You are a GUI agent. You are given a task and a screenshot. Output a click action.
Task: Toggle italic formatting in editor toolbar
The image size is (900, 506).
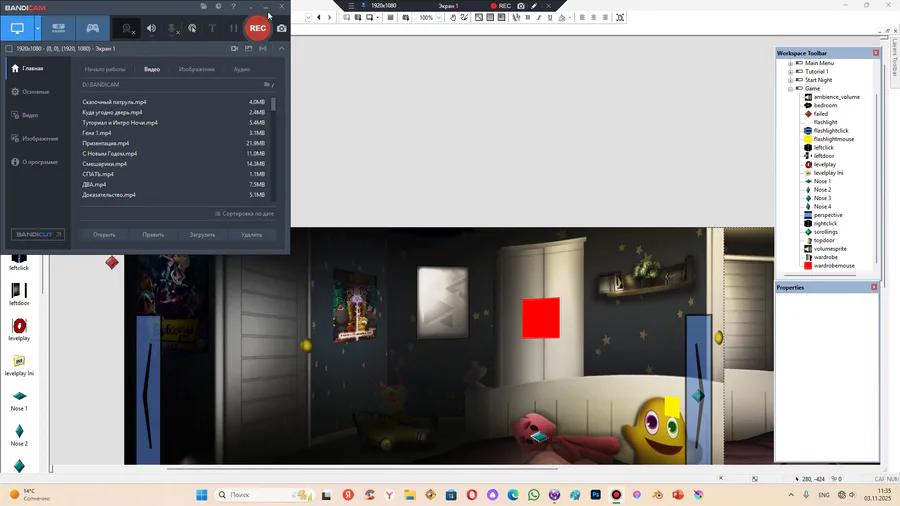pos(539,18)
